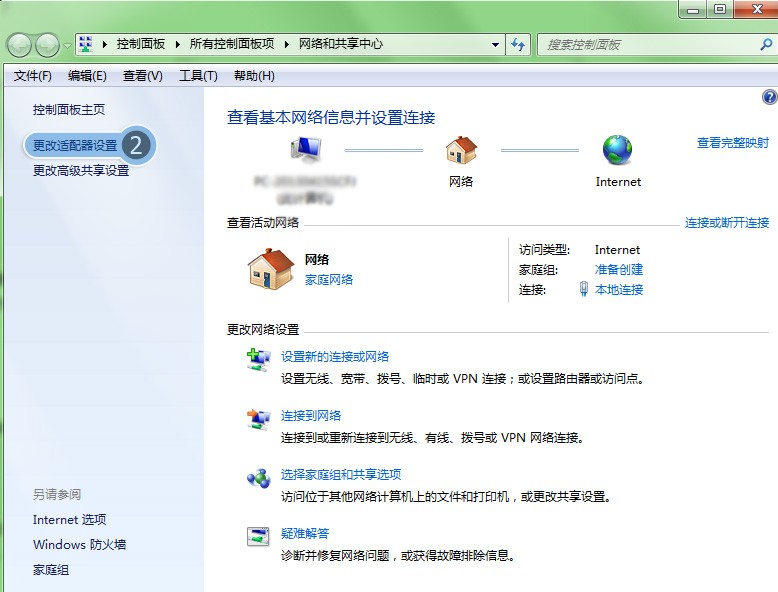Open 更改高级共享设置
Image resolution: width=778 pixels, height=592 pixels.
tap(81, 171)
